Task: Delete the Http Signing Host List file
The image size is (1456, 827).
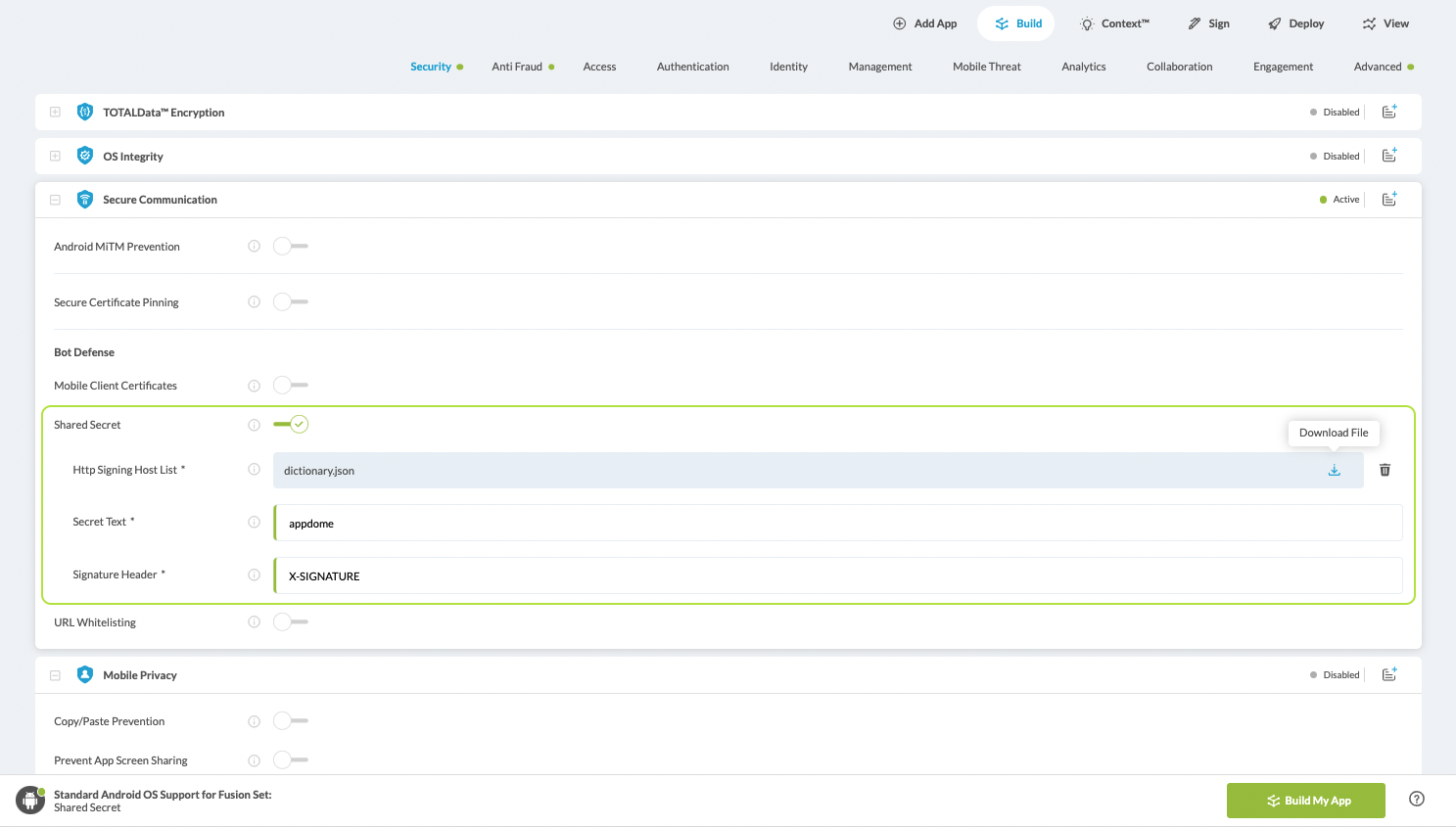Action: coord(1385,471)
